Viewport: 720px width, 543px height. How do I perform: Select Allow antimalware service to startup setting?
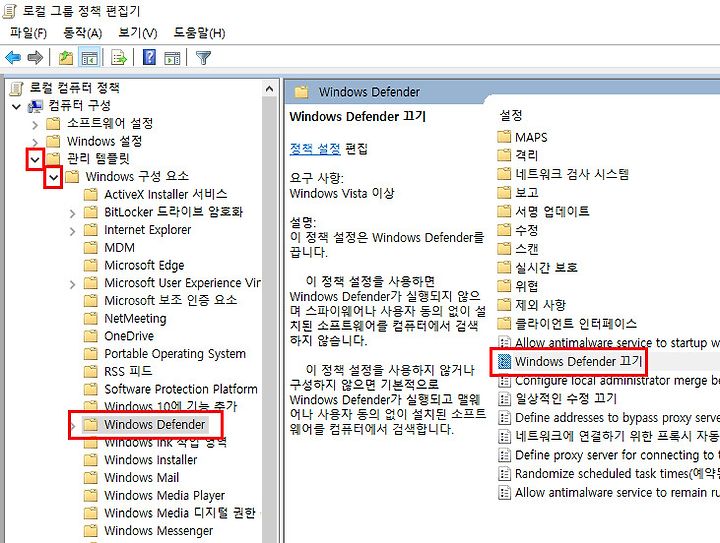[x=609, y=343]
